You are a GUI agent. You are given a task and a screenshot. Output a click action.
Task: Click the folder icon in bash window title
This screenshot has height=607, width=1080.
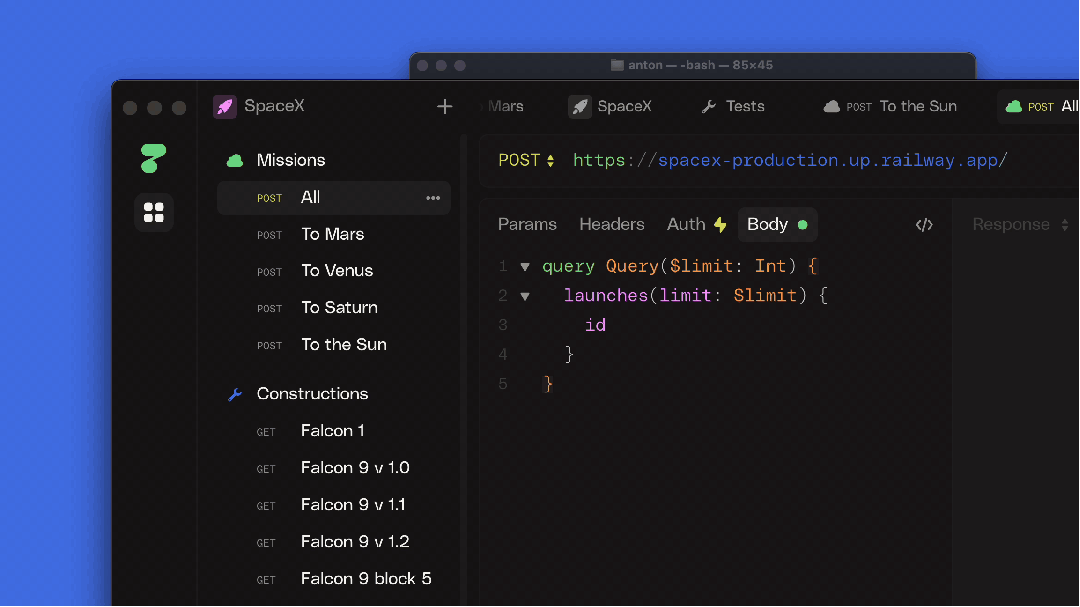tap(617, 65)
